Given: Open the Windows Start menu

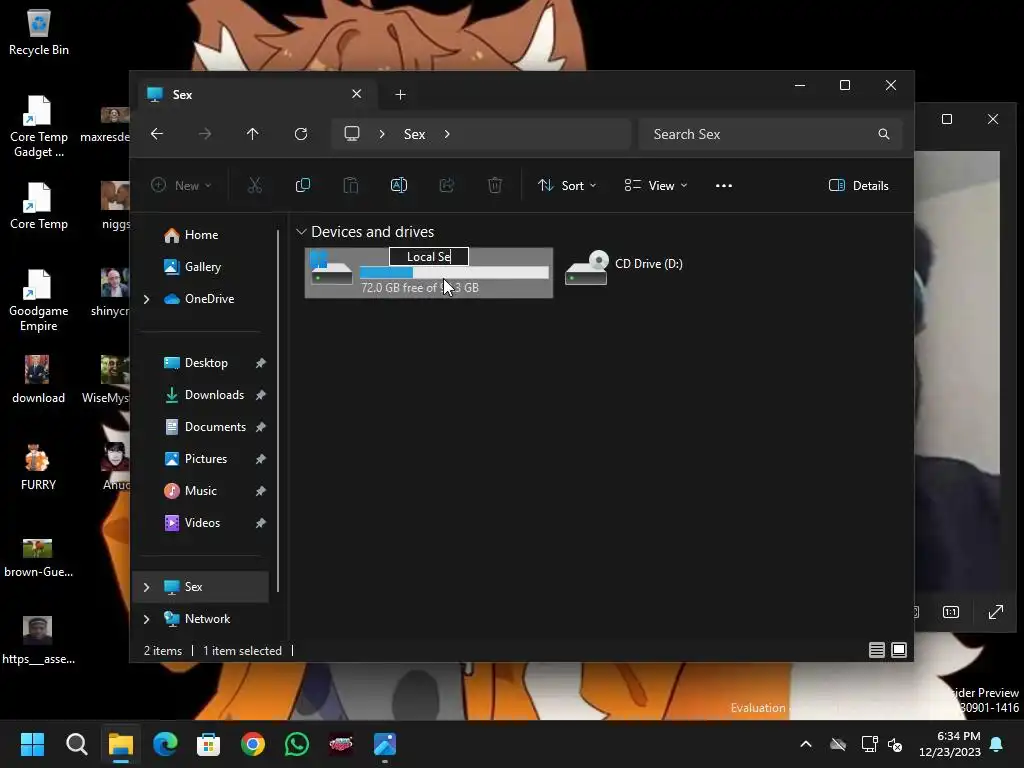Looking at the screenshot, I should 32,744.
